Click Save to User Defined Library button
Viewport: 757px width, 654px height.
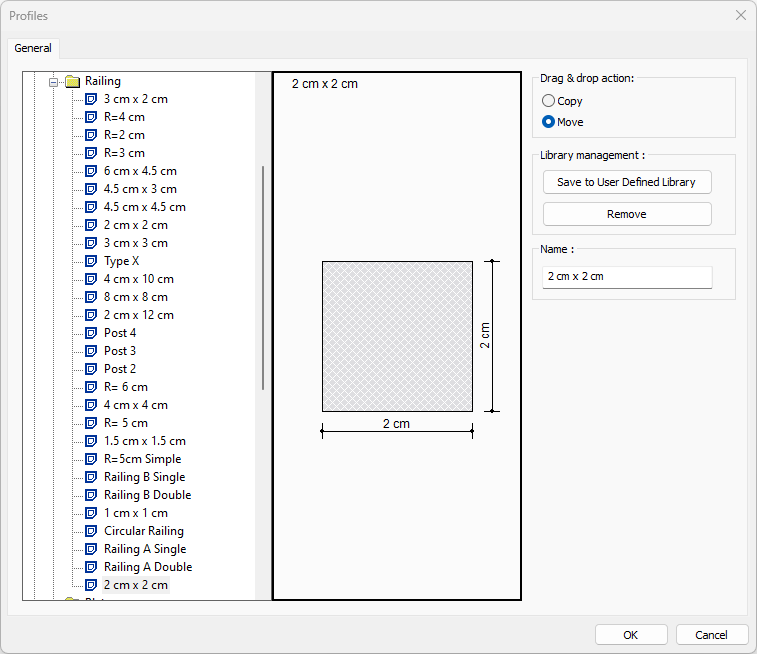(x=626, y=182)
